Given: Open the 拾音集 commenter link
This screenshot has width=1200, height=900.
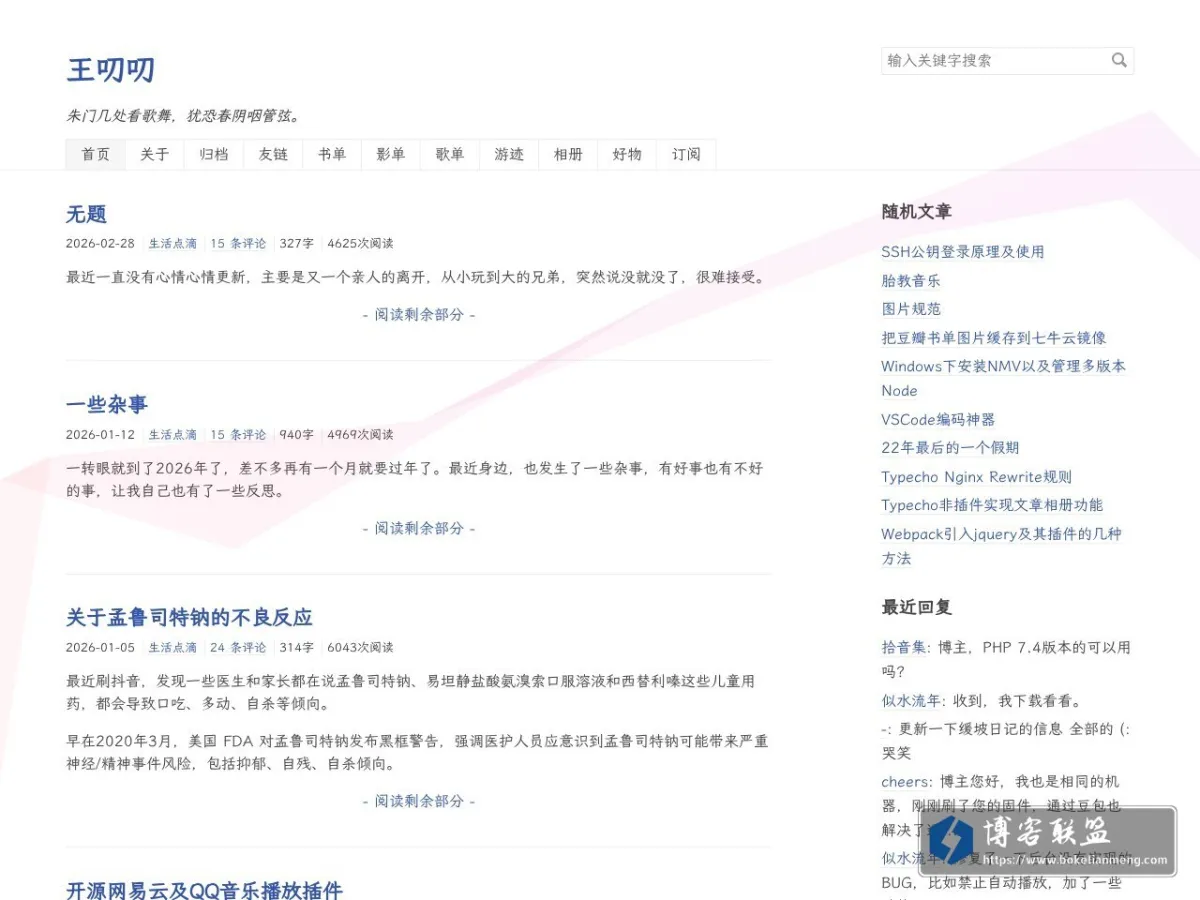Looking at the screenshot, I should pos(906,648).
